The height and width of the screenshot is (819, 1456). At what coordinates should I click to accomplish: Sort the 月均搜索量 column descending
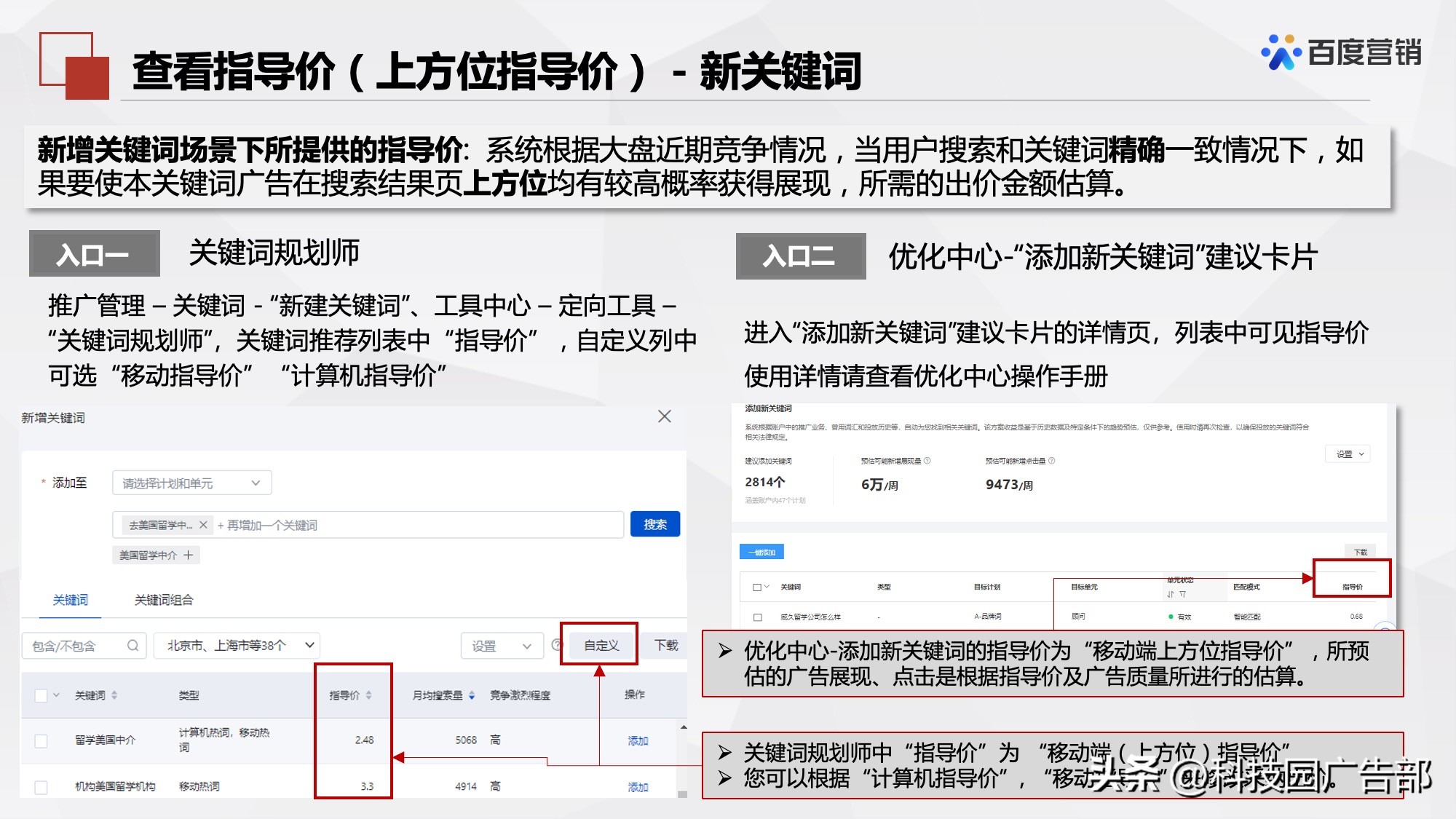tap(472, 696)
